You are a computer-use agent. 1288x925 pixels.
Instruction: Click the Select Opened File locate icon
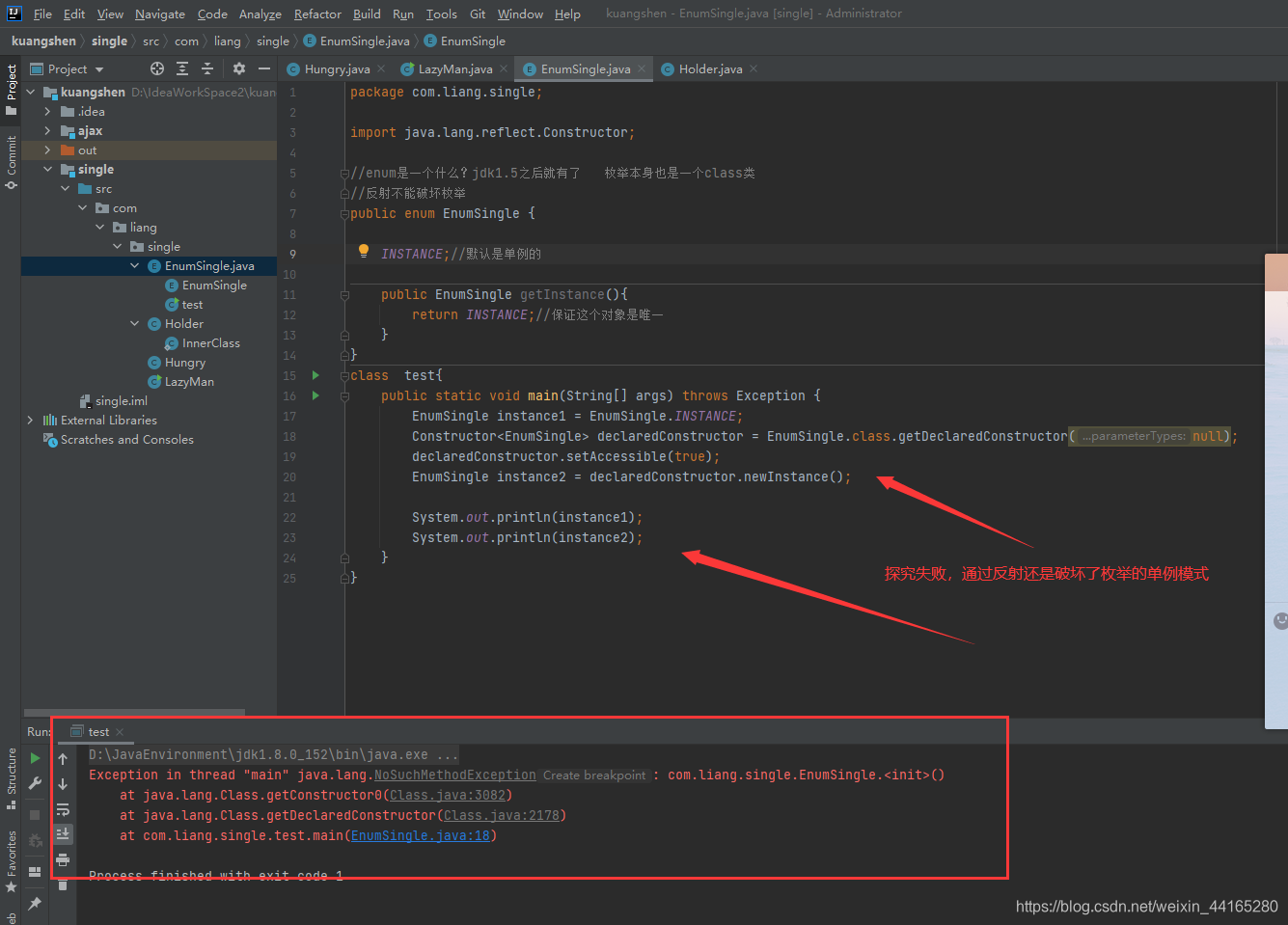tap(157, 68)
